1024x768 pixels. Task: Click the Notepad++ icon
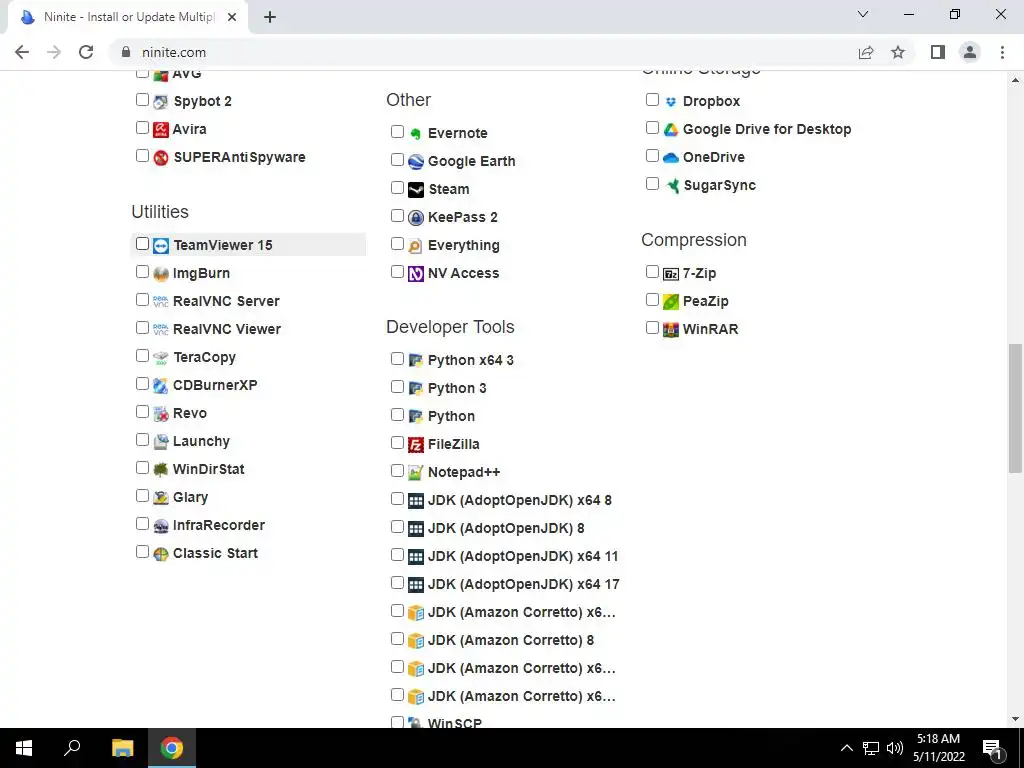[x=416, y=473]
